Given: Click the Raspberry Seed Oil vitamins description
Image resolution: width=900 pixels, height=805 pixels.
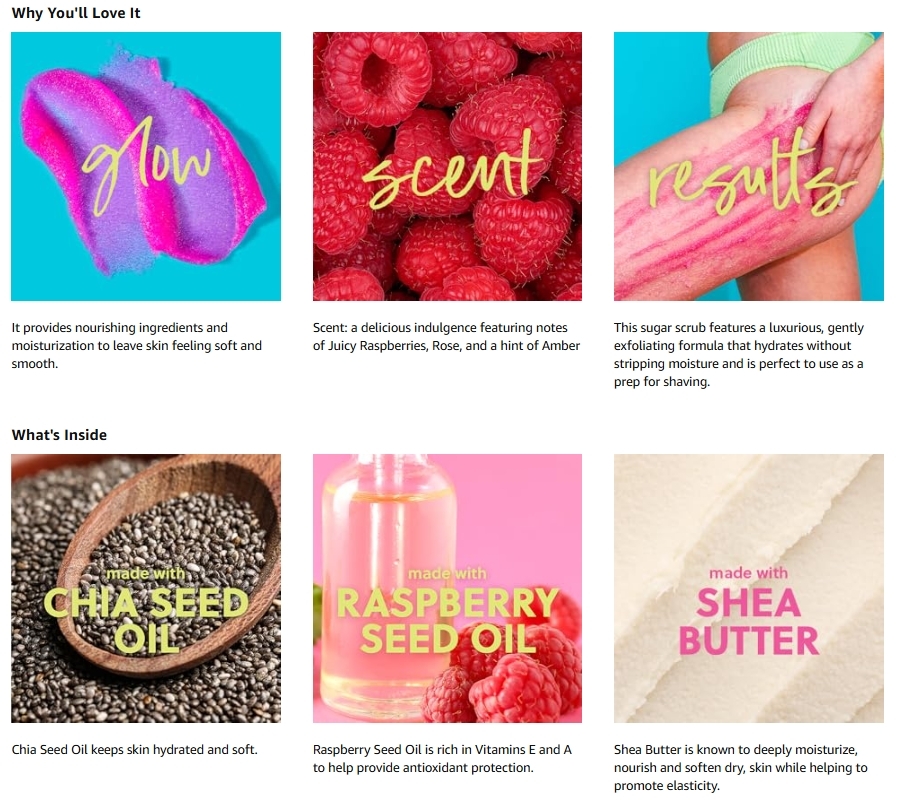Looking at the screenshot, I should click(442, 758).
